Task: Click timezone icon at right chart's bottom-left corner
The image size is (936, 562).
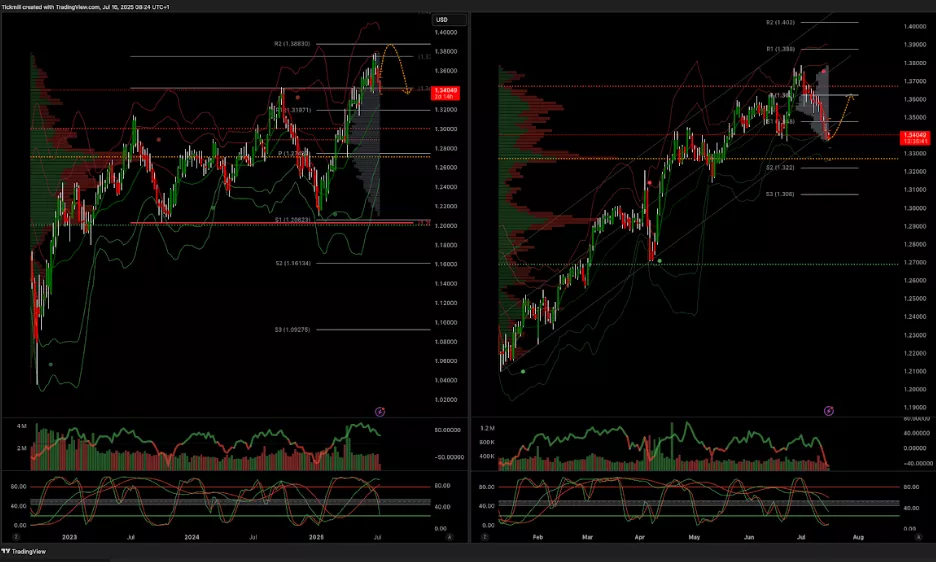Action: click(486, 537)
